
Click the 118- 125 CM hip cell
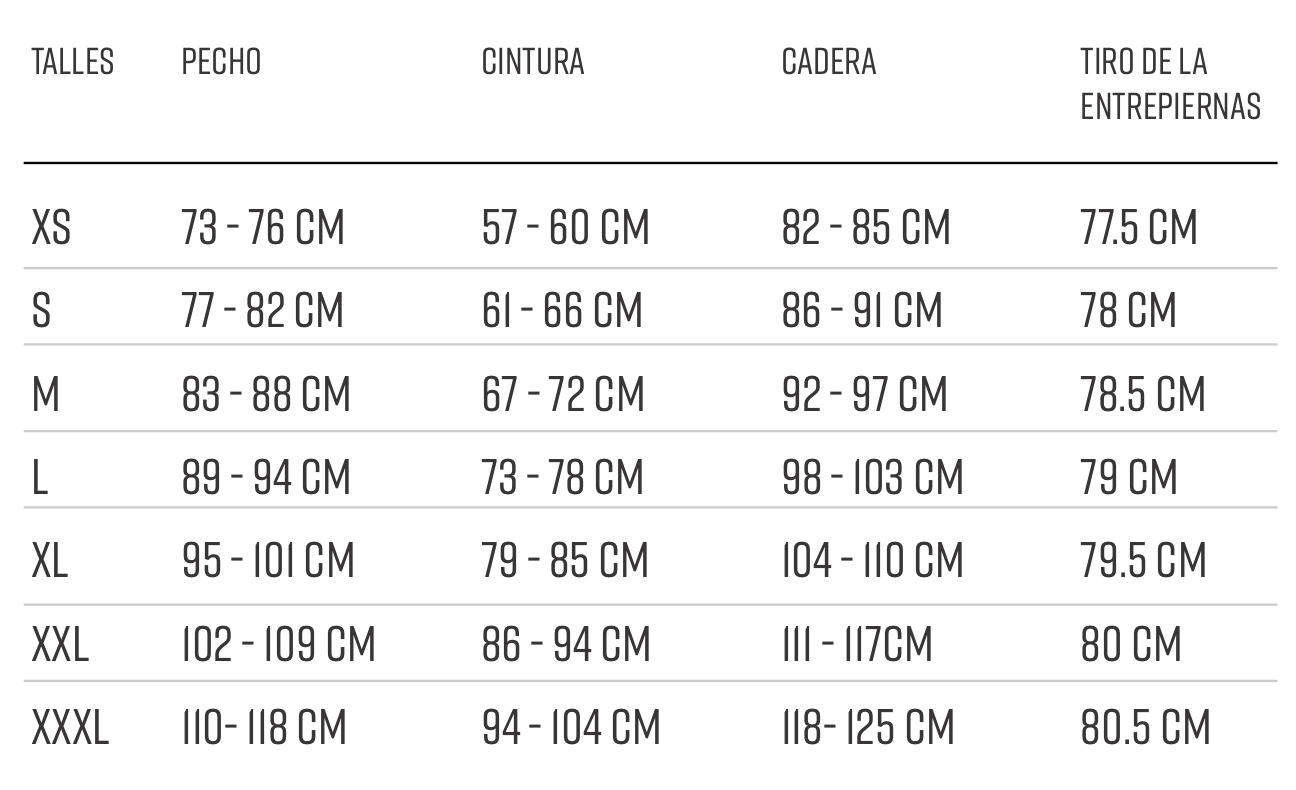pos(868,727)
